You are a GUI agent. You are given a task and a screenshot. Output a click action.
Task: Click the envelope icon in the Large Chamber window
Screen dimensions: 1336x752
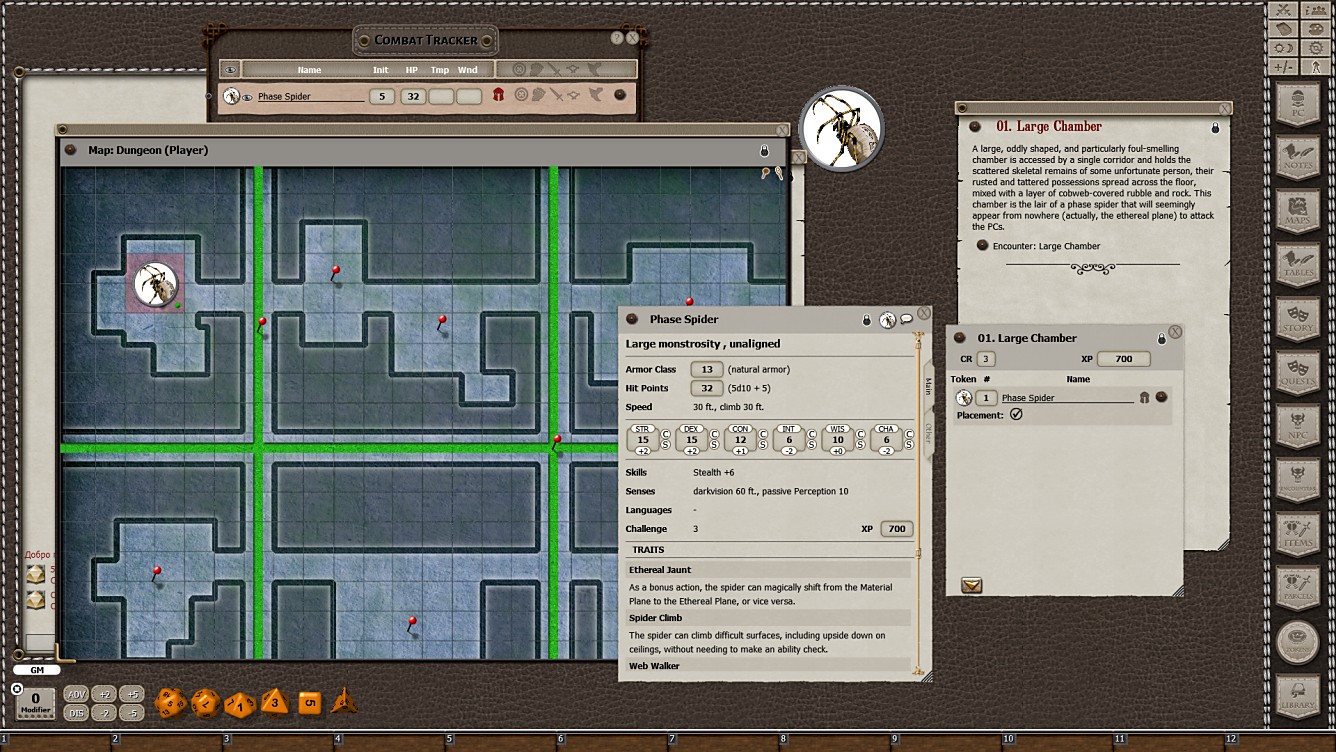tap(971, 585)
